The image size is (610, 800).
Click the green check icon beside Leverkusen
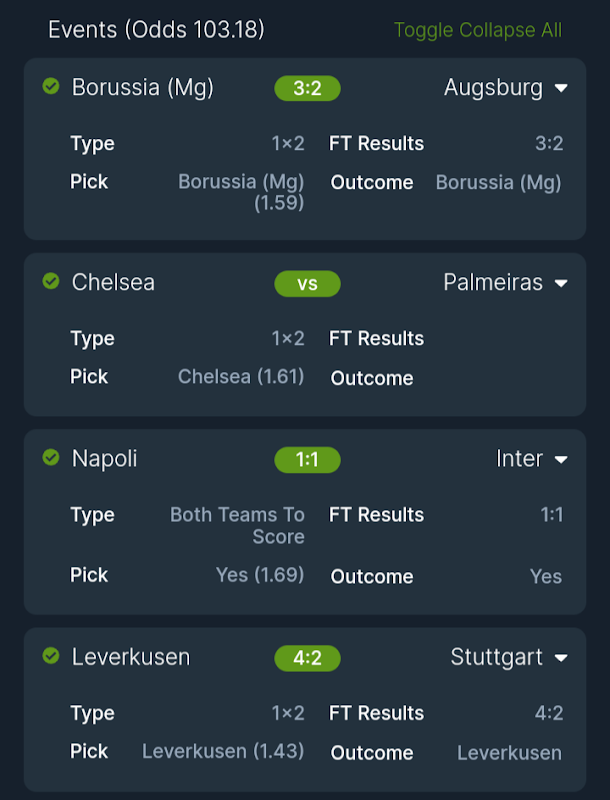coord(51,656)
